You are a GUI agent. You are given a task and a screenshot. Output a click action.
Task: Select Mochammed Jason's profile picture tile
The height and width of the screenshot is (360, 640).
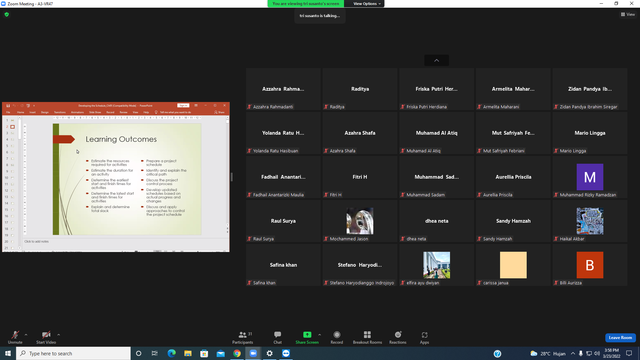(360, 221)
